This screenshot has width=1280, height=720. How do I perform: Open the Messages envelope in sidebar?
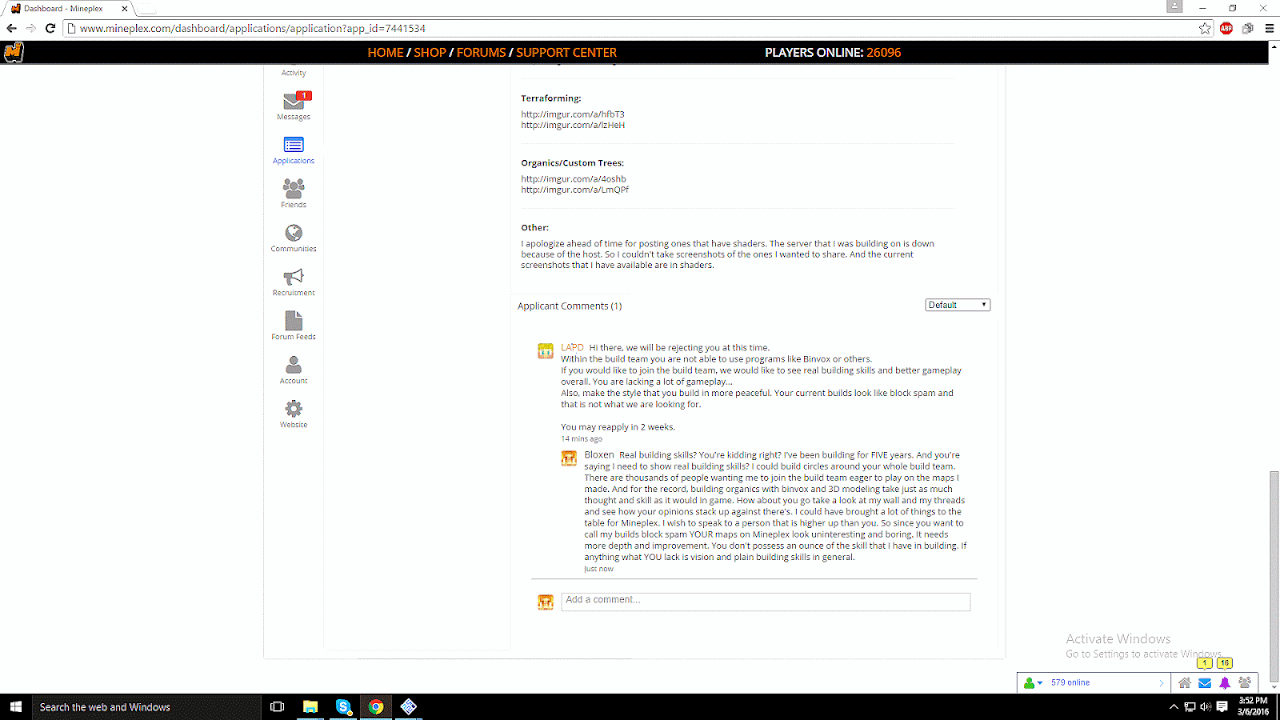pyautogui.click(x=294, y=102)
